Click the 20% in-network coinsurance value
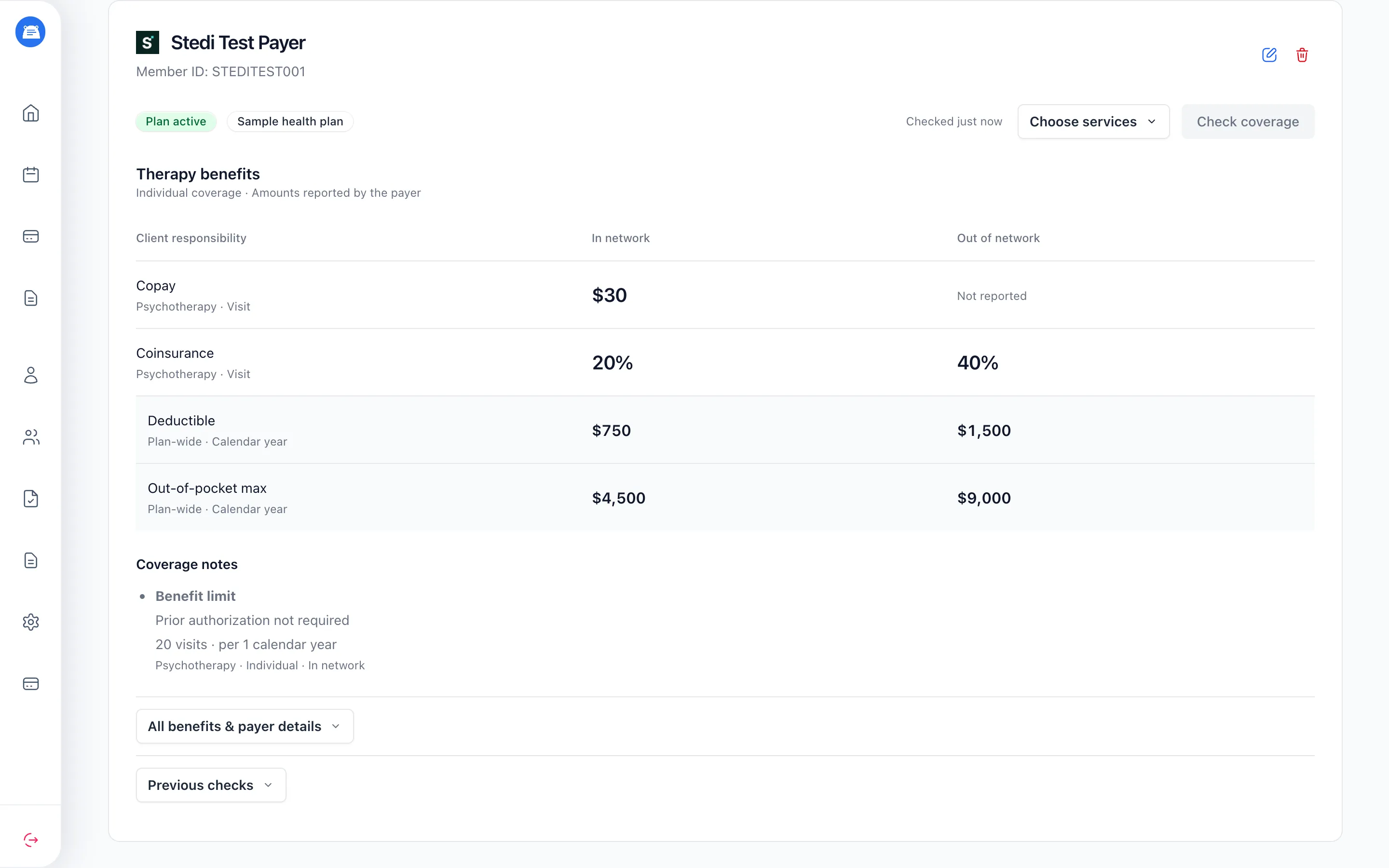Screen dimensions: 1389x868 click(613, 363)
